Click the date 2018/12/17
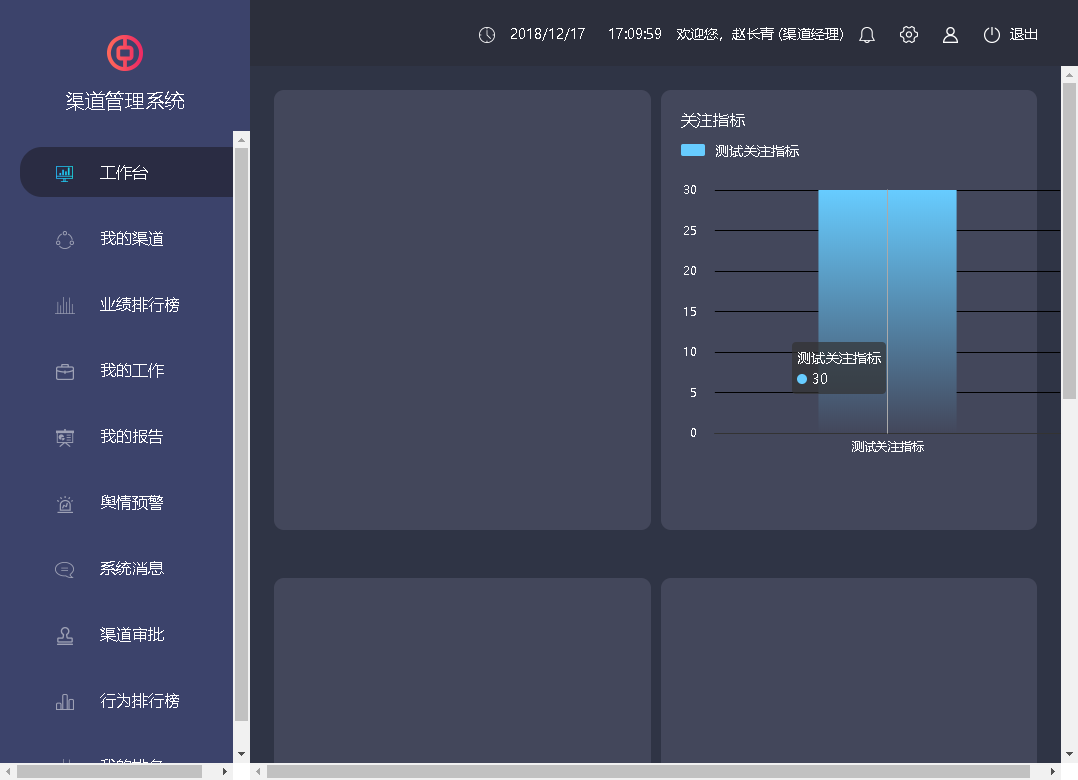Screen dimensions: 1078x780 (x=547, y=34)
